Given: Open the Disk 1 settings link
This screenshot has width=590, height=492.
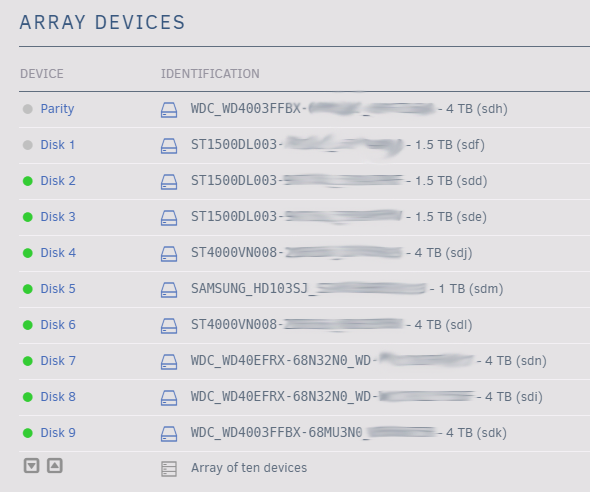Looking at the screenshot, I should tap(58, 145).
